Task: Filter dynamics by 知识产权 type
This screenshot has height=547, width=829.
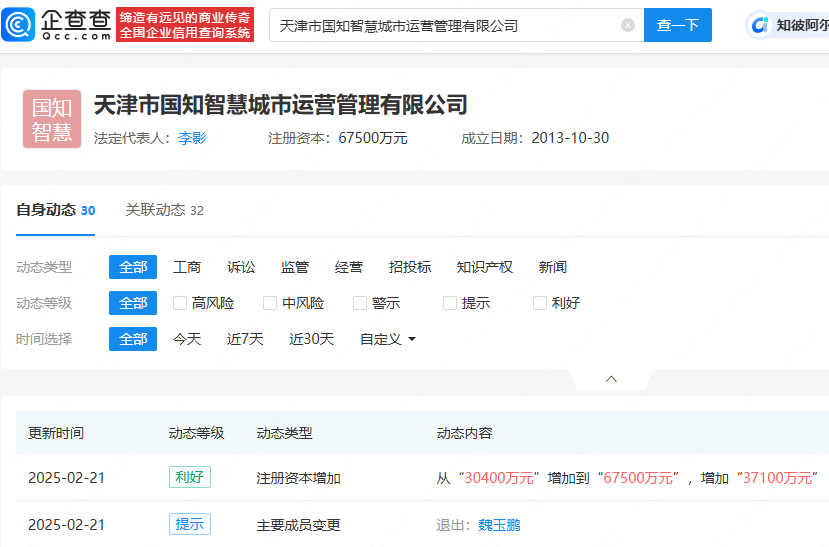Action: [484, 267]
